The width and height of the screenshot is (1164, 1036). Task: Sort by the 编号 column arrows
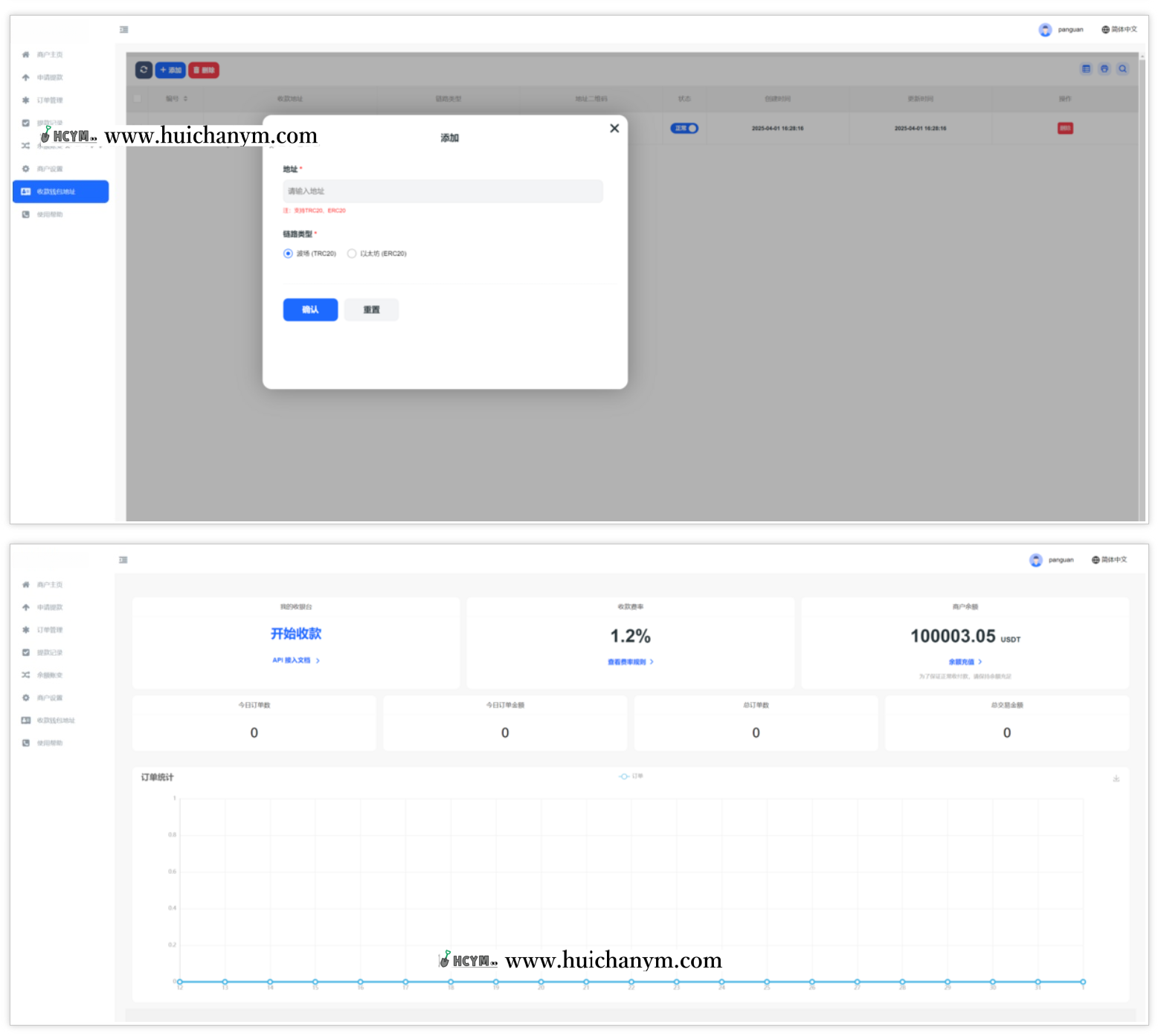tap(185, 99)
